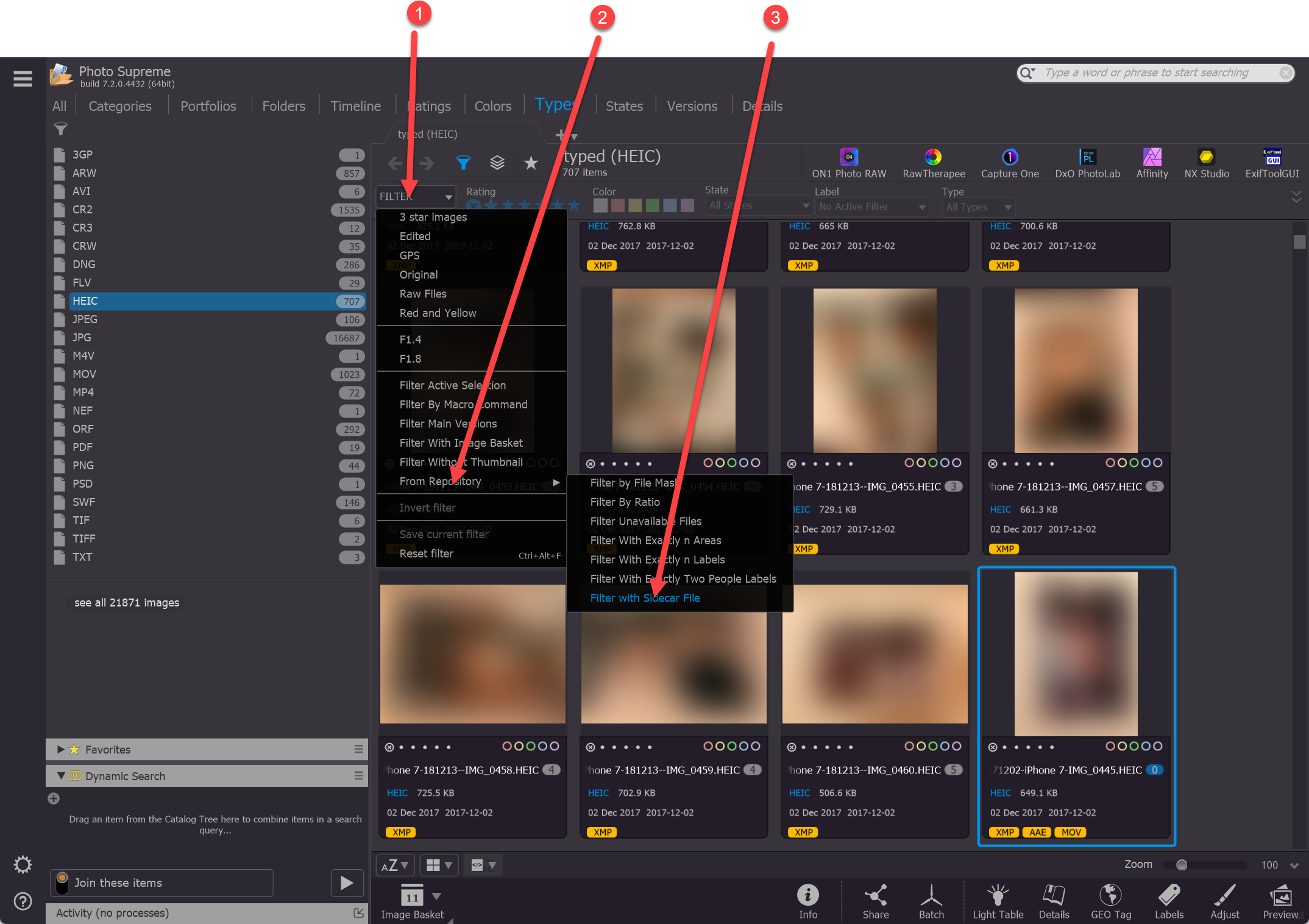Switch to the Portfolios tab
The height and width of the screenshot is (924, 1309).
(x=208, y=106)
